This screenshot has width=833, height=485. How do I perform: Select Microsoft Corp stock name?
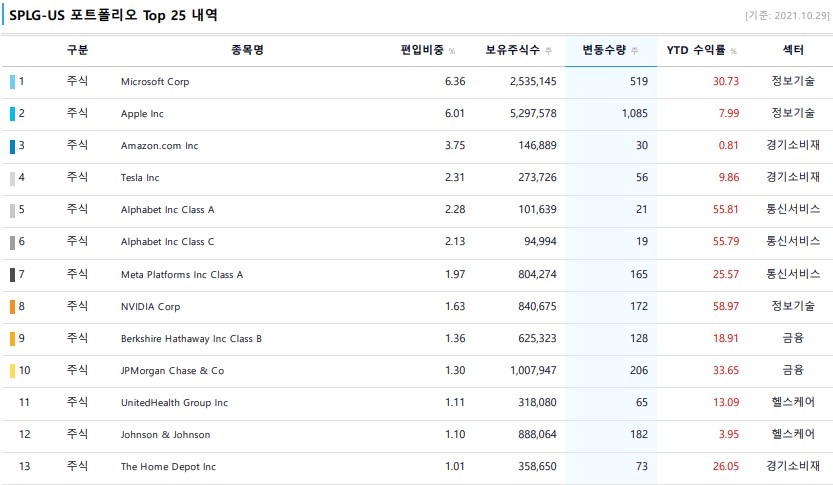pyautogui.click(x=155, y=82)
